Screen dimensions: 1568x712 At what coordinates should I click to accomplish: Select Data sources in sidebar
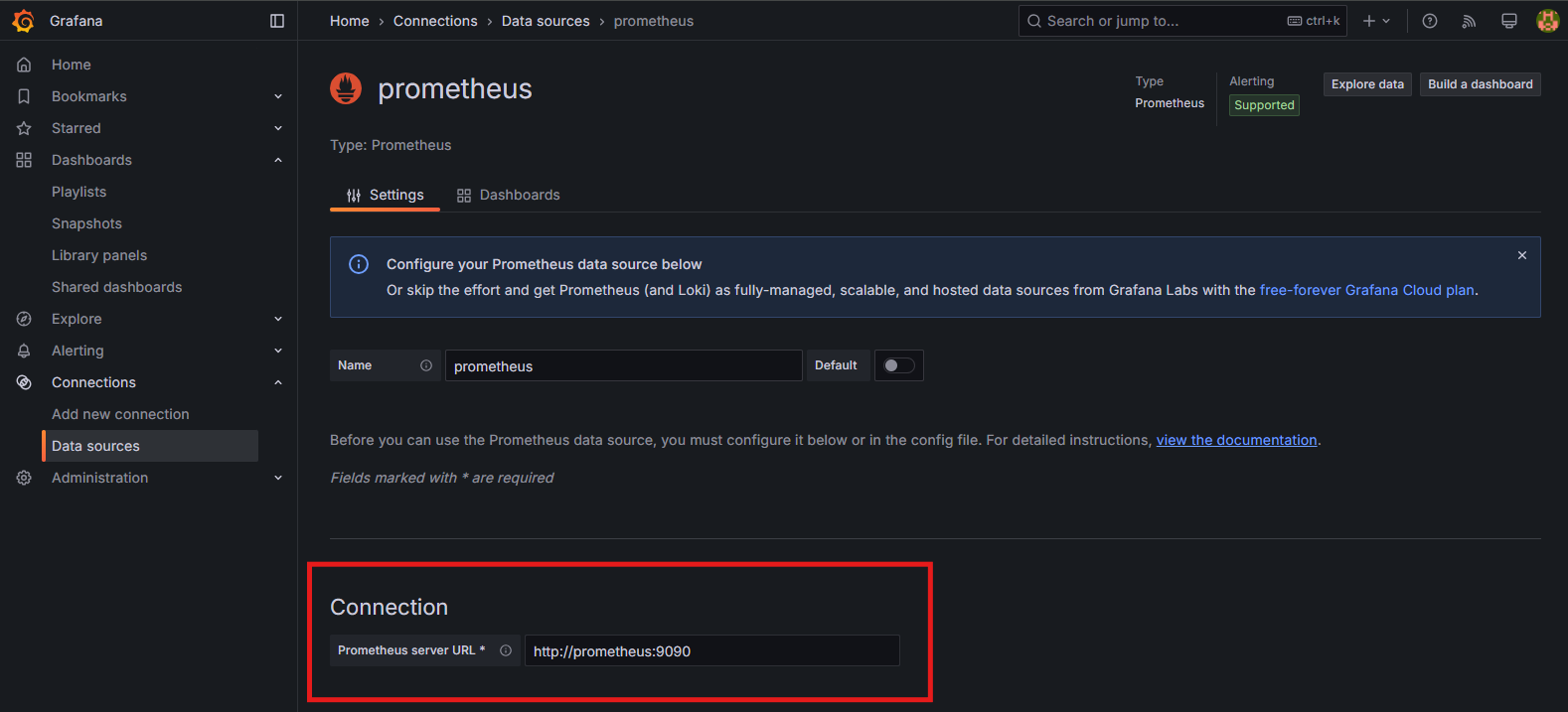pos(150,446)
